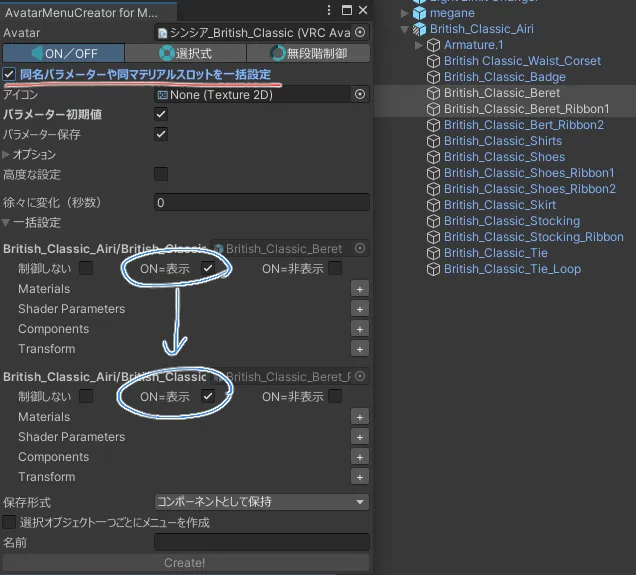Click the Avatar field object picker icon
The width and height of the screenshot is (636, 575).
(360, 32)
